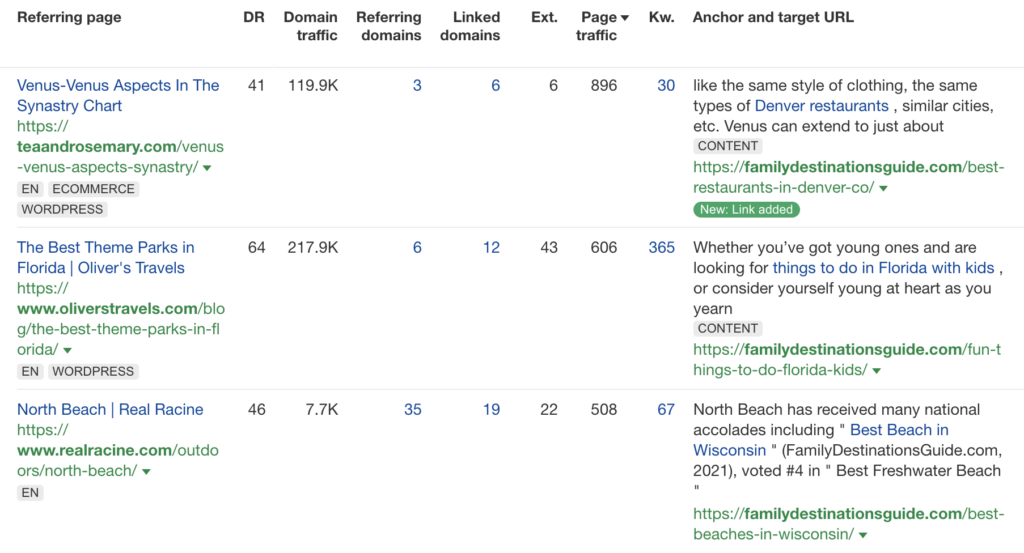The image size is (1024, 553).
Task: Click the New: Link added badge
Action: 746,210
